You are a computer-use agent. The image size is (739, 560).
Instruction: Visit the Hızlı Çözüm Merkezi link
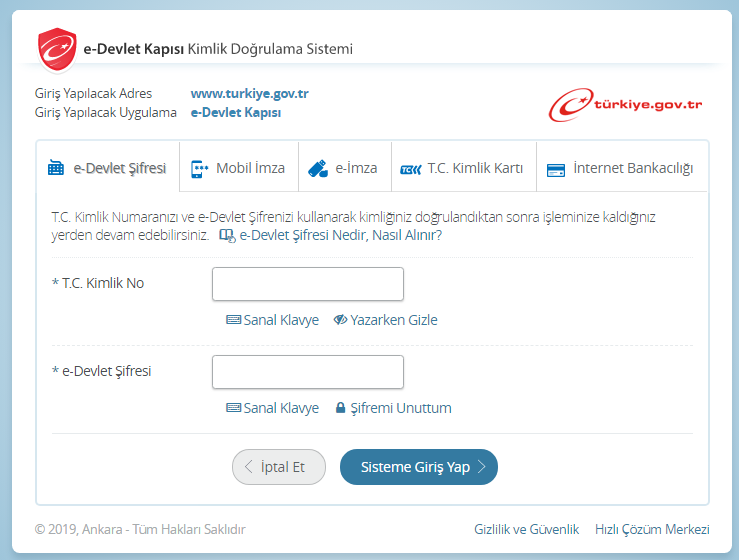tap(652, 530)
